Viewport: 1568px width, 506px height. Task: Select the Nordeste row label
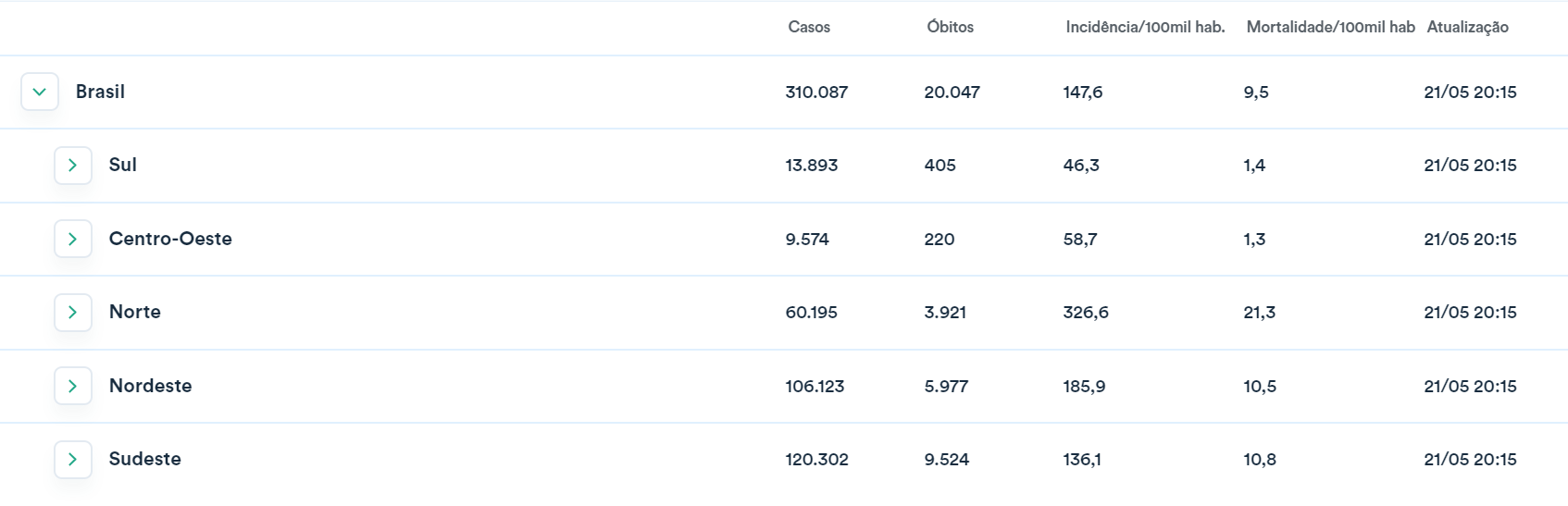pyautogui.click(x=151, y=386)
